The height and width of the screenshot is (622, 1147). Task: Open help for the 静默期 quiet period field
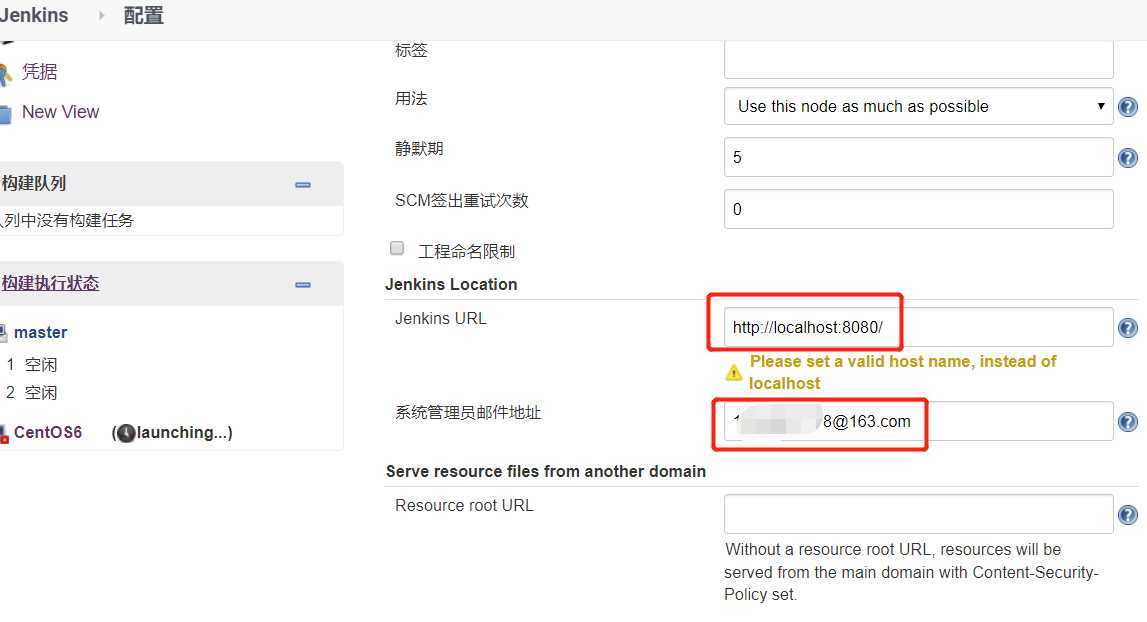(x=1128, y=158)
